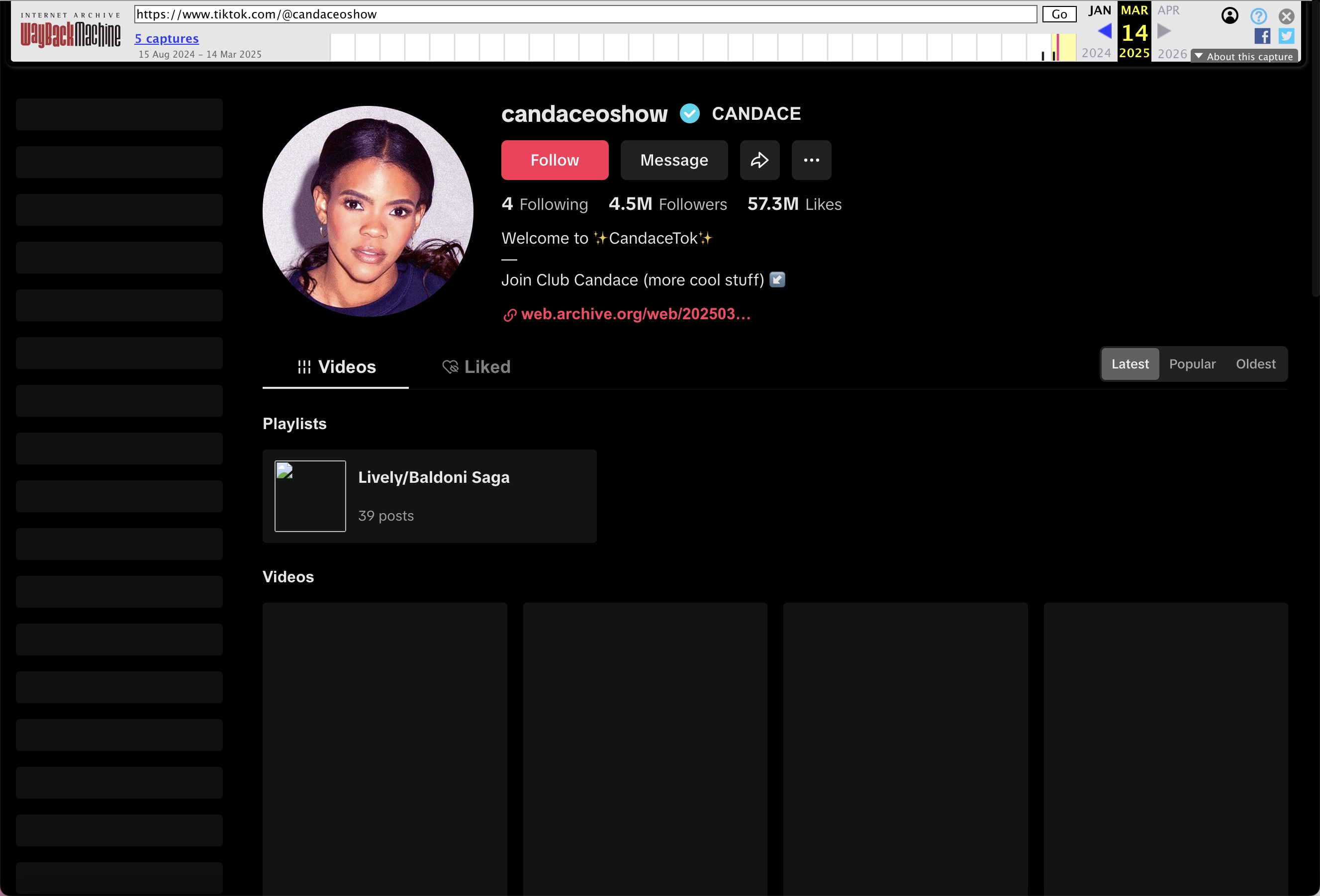Click the verified badge next to candaceoshow
The image size is (1320, 896).
(689, 113)
